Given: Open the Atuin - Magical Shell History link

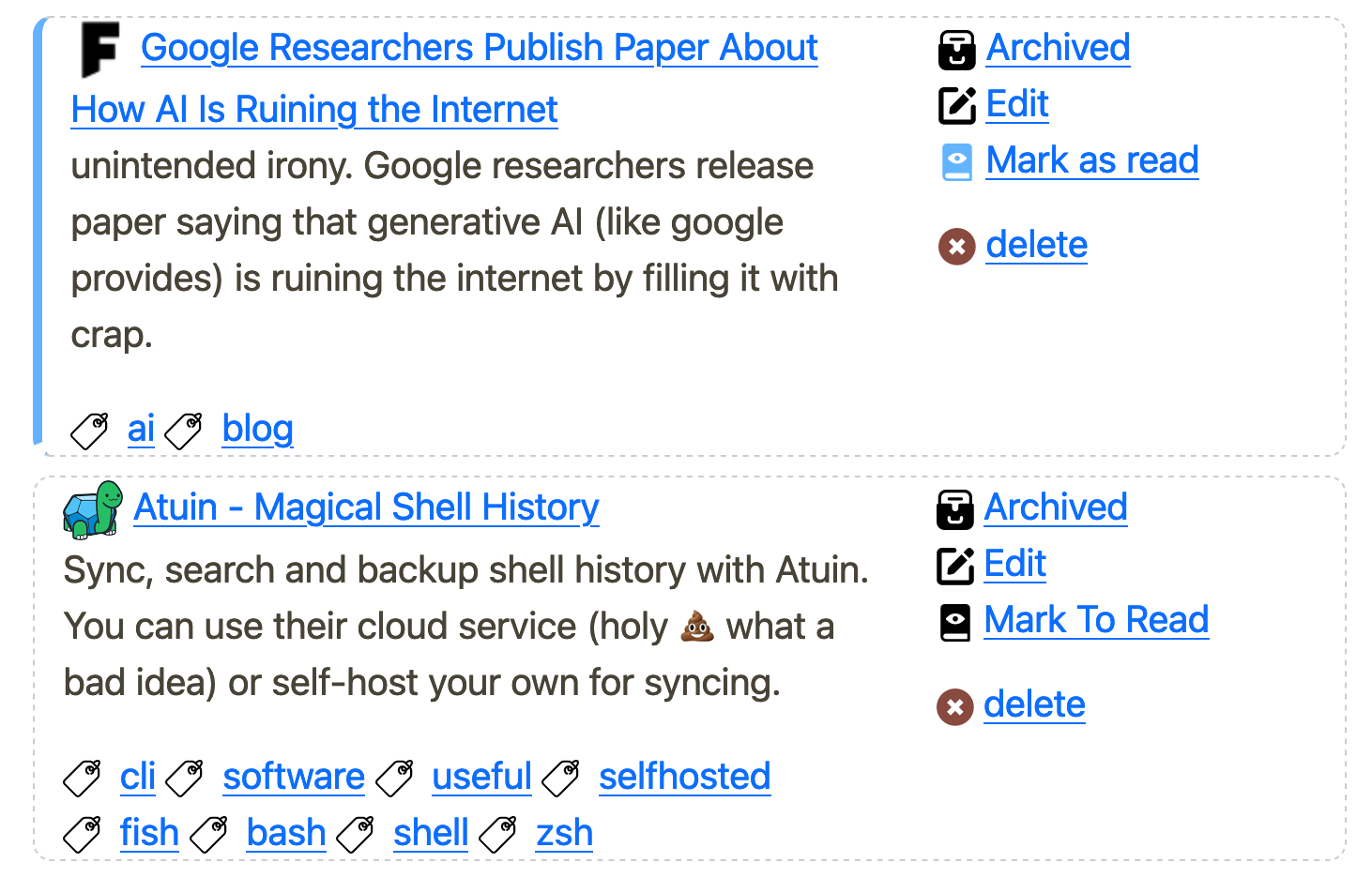Looking at the screenshot, I should click(x=366, y=507).
